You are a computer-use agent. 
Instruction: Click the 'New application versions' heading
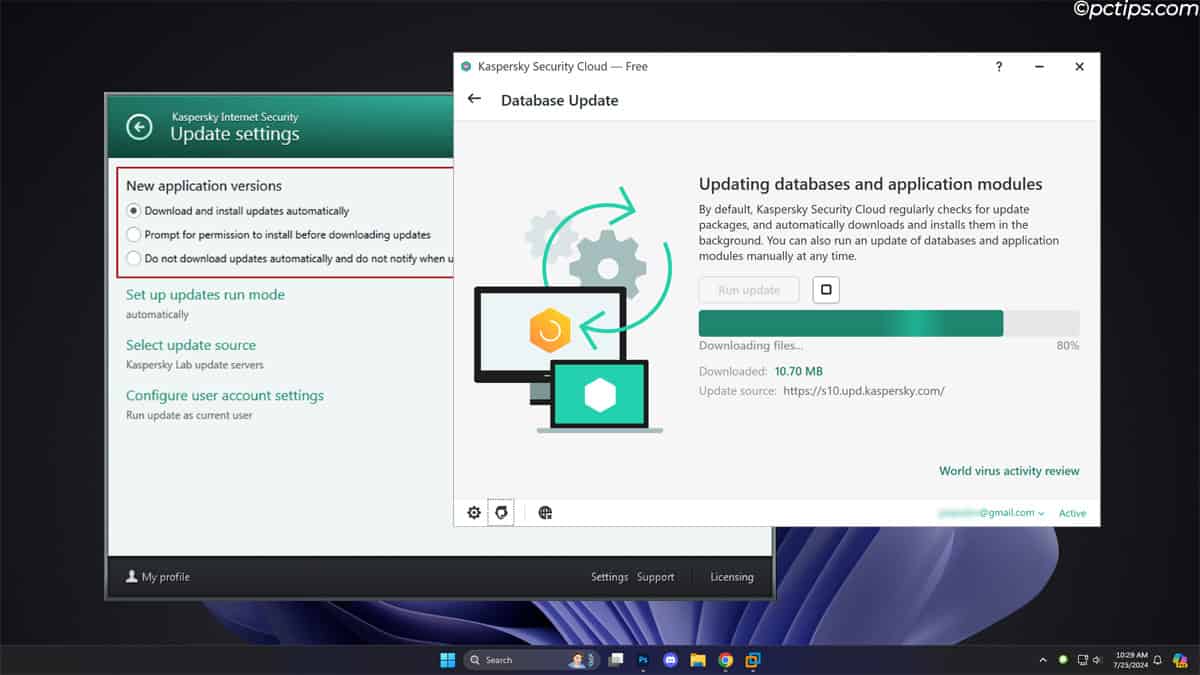(x=204, y=186)
